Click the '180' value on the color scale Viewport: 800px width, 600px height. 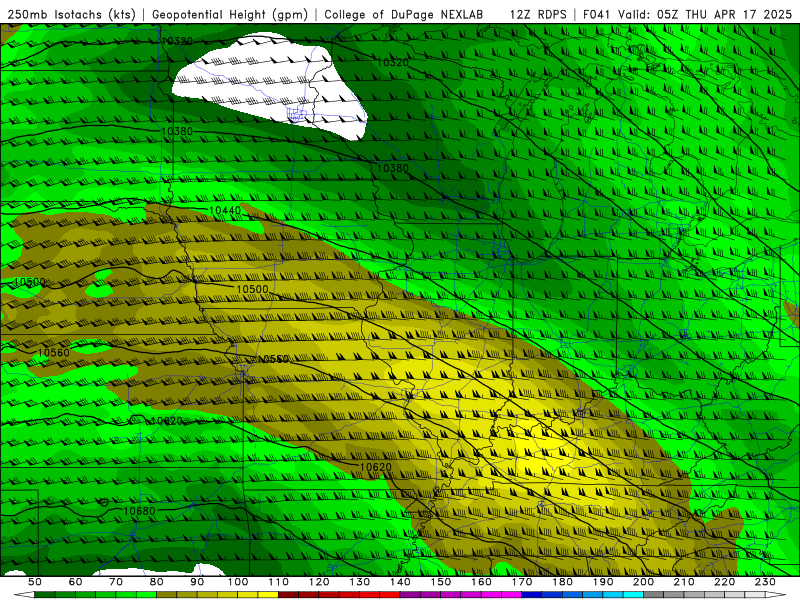(x=562, y=582)
